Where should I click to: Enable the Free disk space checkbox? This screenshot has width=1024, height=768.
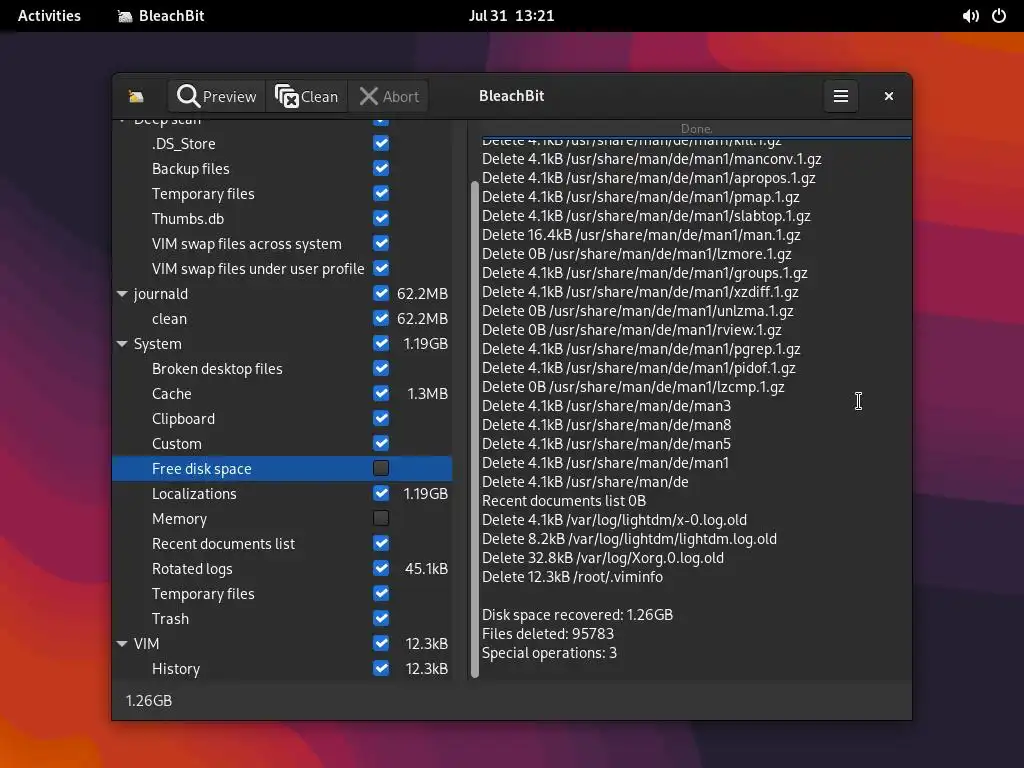tap(381, 468)
